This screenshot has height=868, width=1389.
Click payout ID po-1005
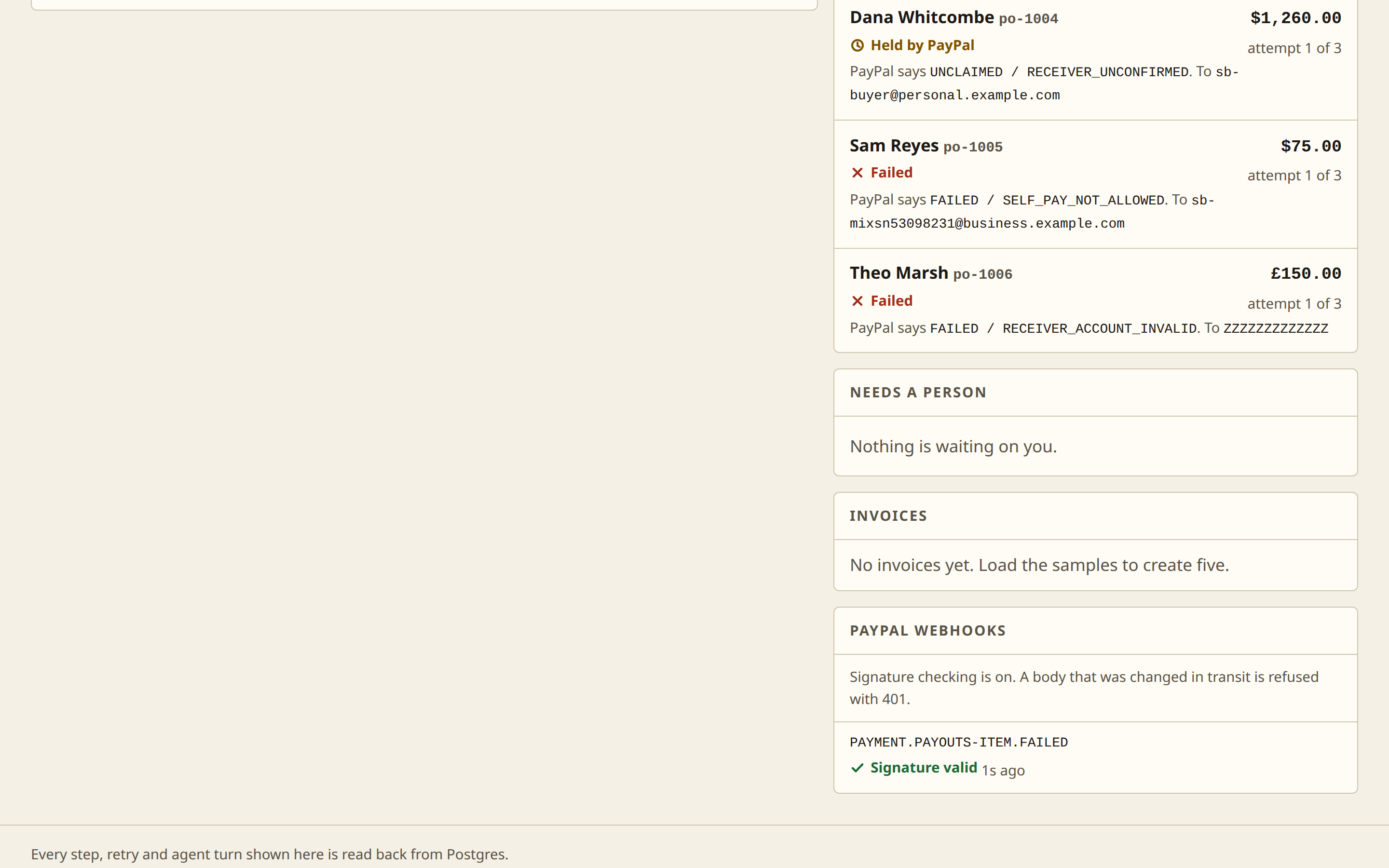click(x=973, y=147)
